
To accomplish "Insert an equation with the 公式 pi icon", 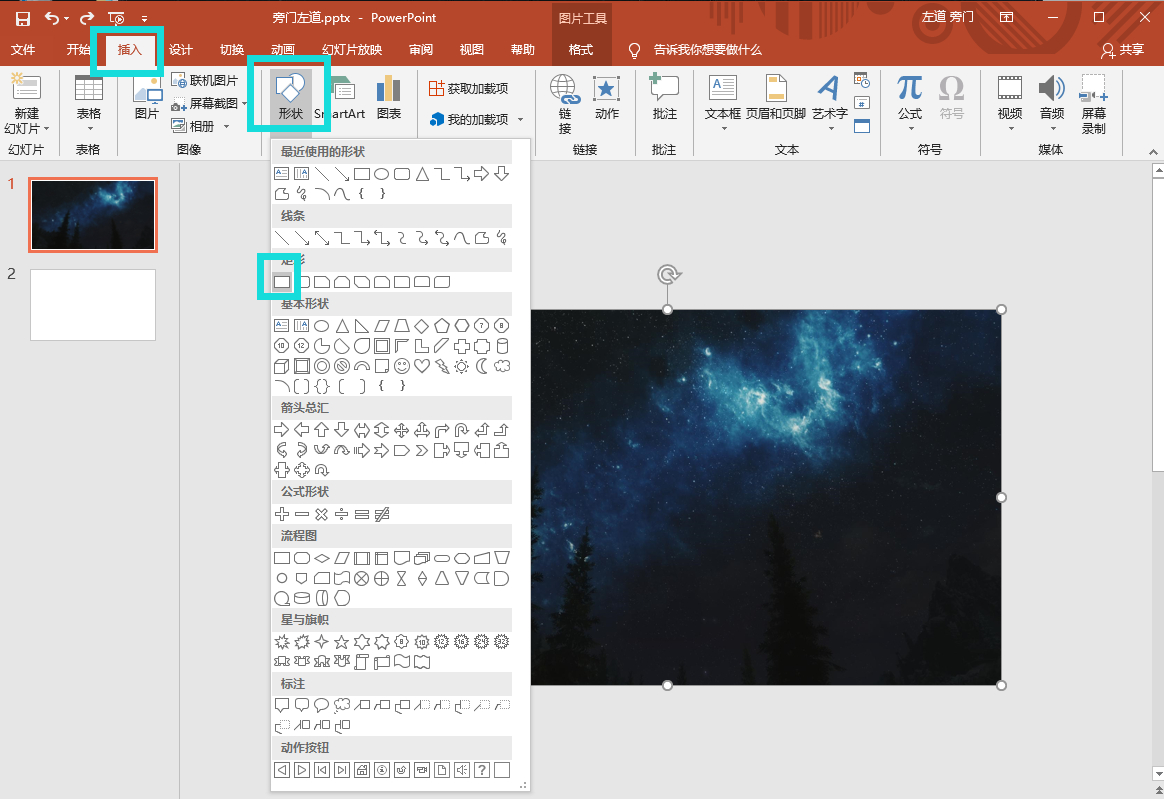I will pos(909,97).
